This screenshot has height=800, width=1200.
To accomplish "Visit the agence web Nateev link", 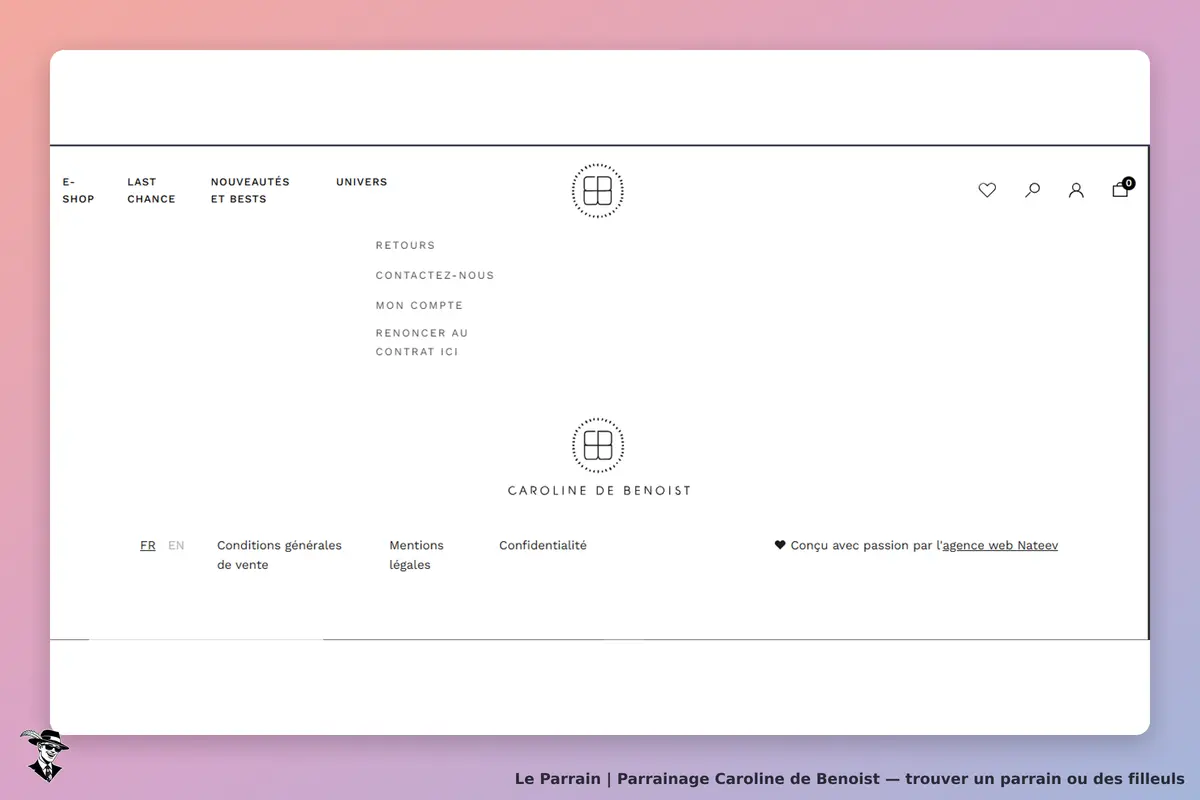I will click(1000, 545).
